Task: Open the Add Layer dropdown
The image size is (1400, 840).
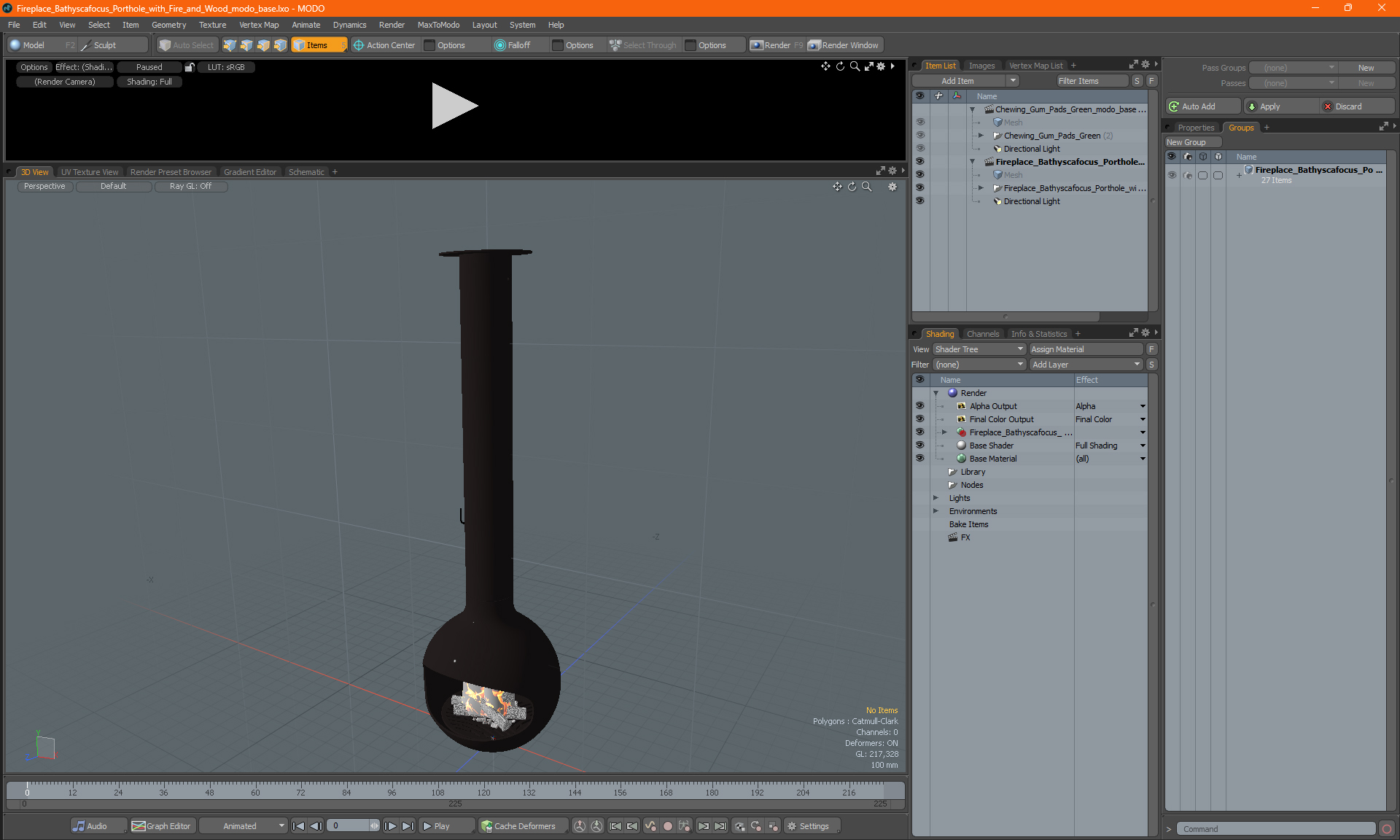Action: point(1086,365)
